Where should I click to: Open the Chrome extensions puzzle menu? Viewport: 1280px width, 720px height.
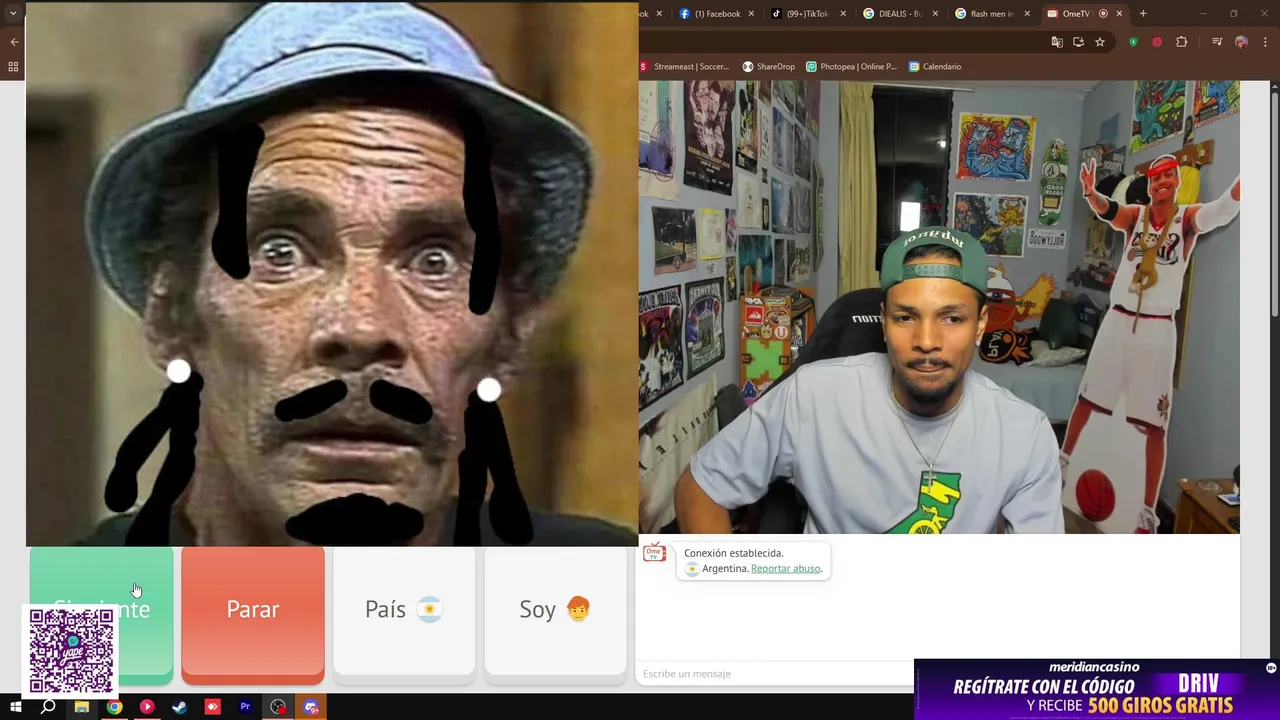pyautogui.click(x=1182, y=42)
